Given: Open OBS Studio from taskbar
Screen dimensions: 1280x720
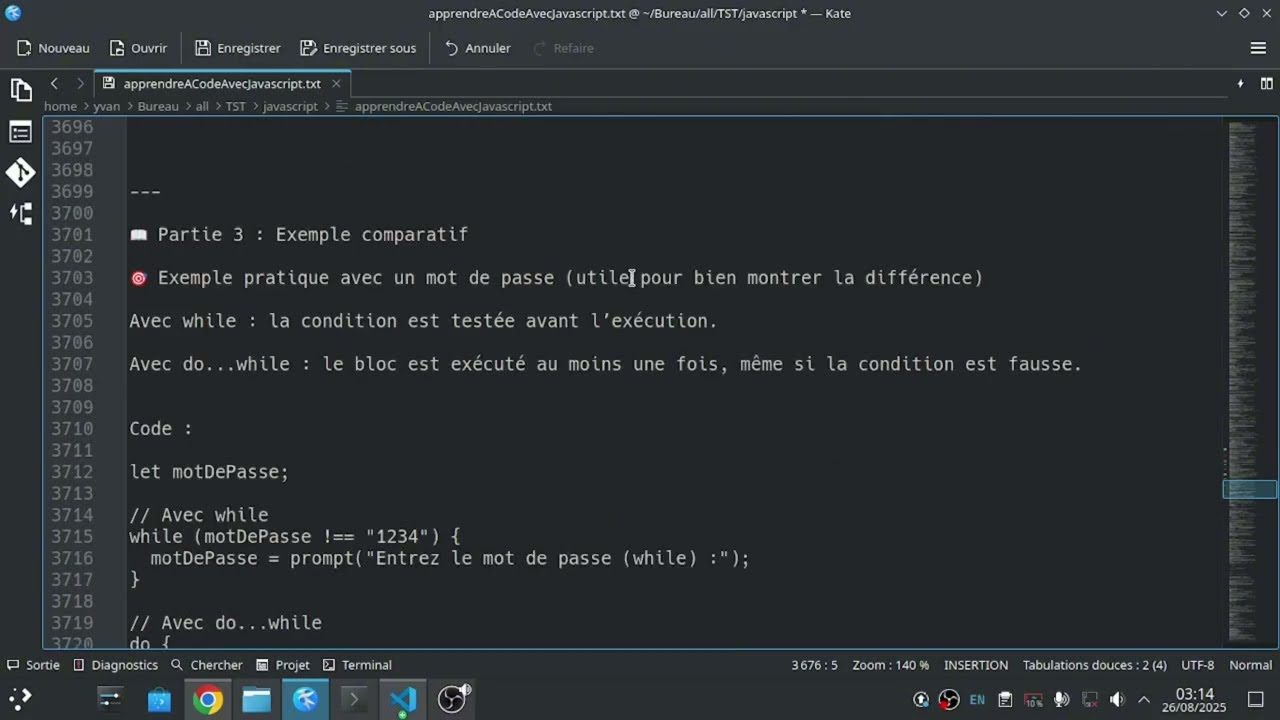Looking at the screenshot, I should tap(452, 699).
